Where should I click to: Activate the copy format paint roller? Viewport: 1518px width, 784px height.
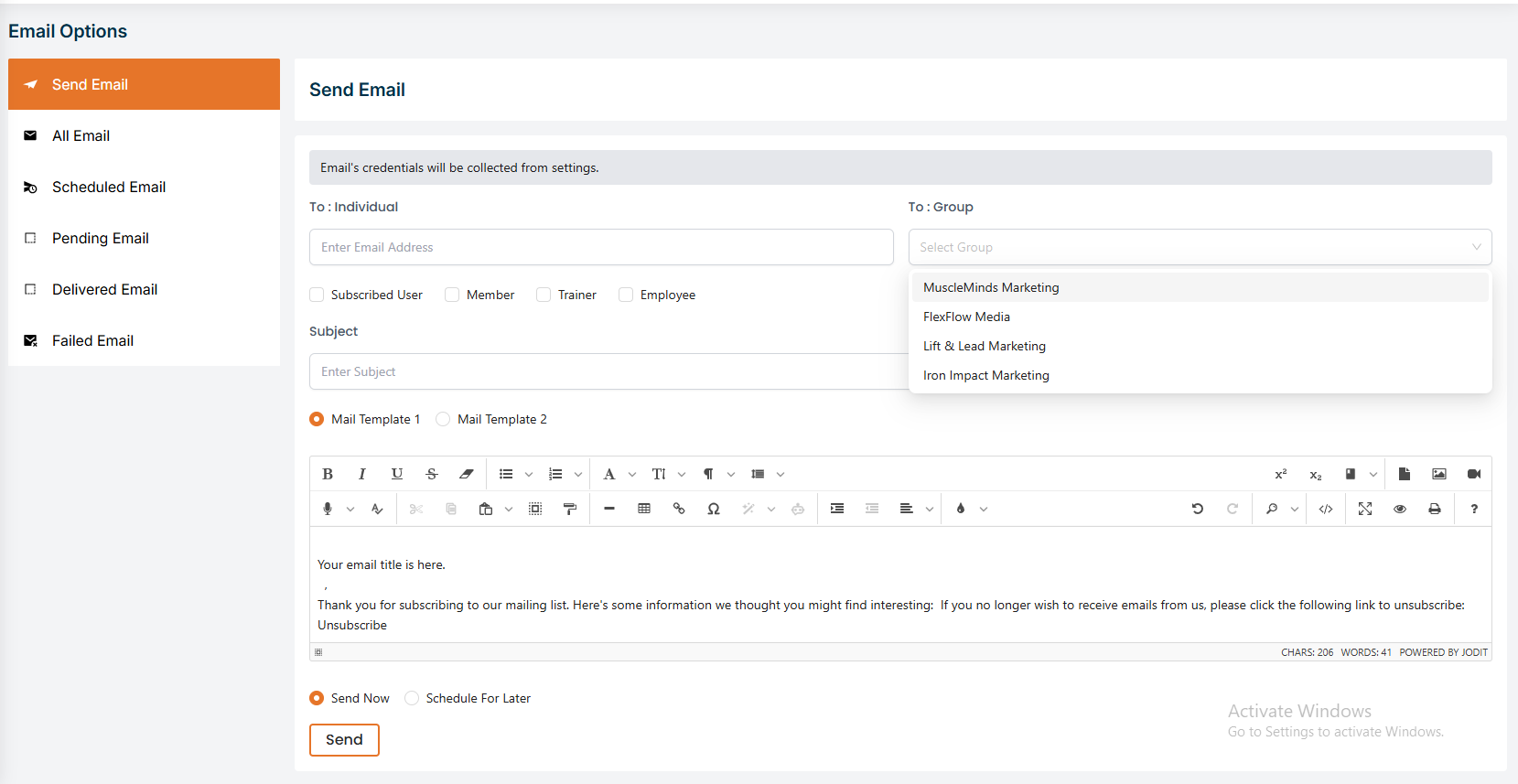click(570, 509)
